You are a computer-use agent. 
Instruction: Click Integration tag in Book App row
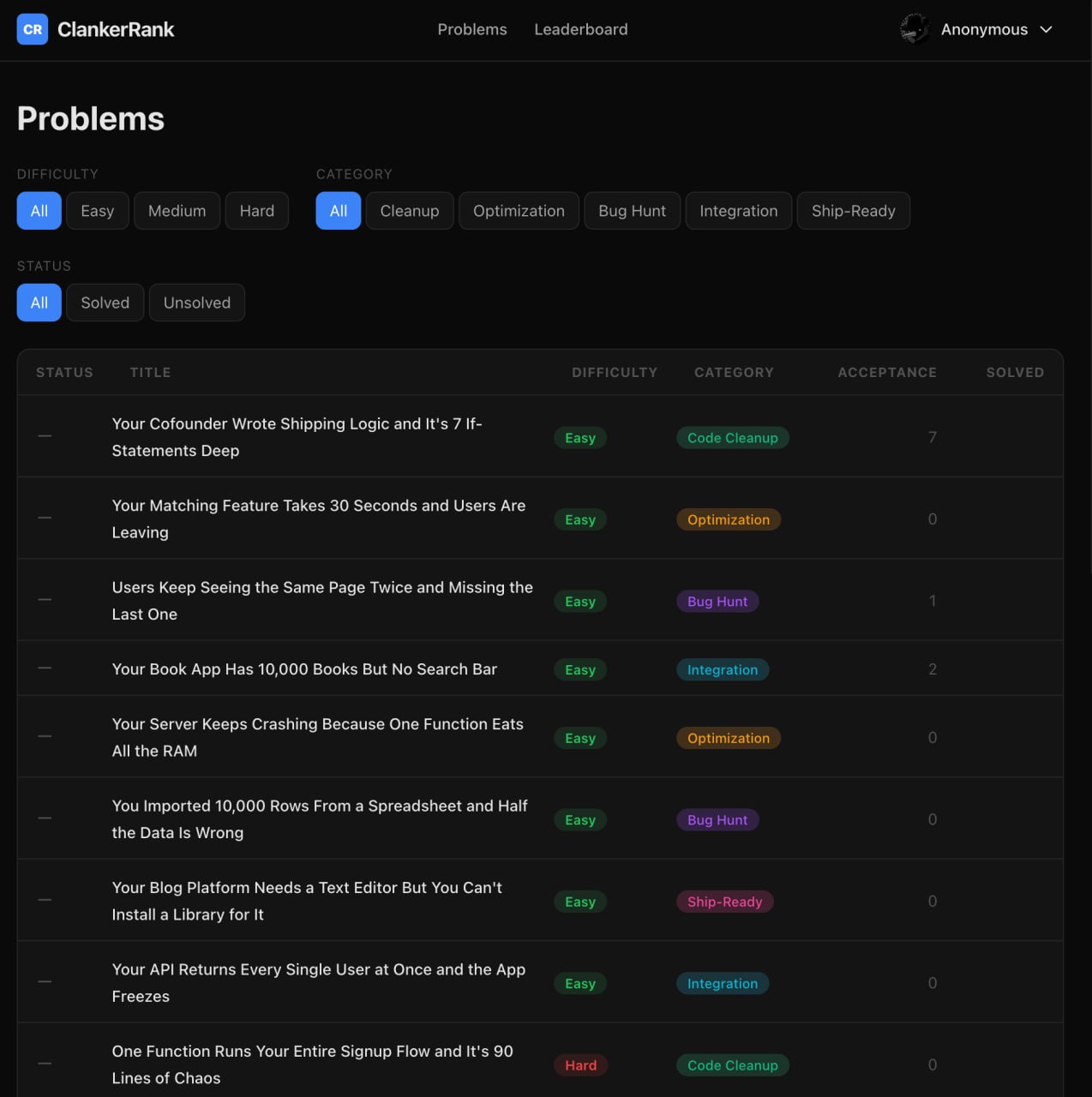[x=723, y=670]
